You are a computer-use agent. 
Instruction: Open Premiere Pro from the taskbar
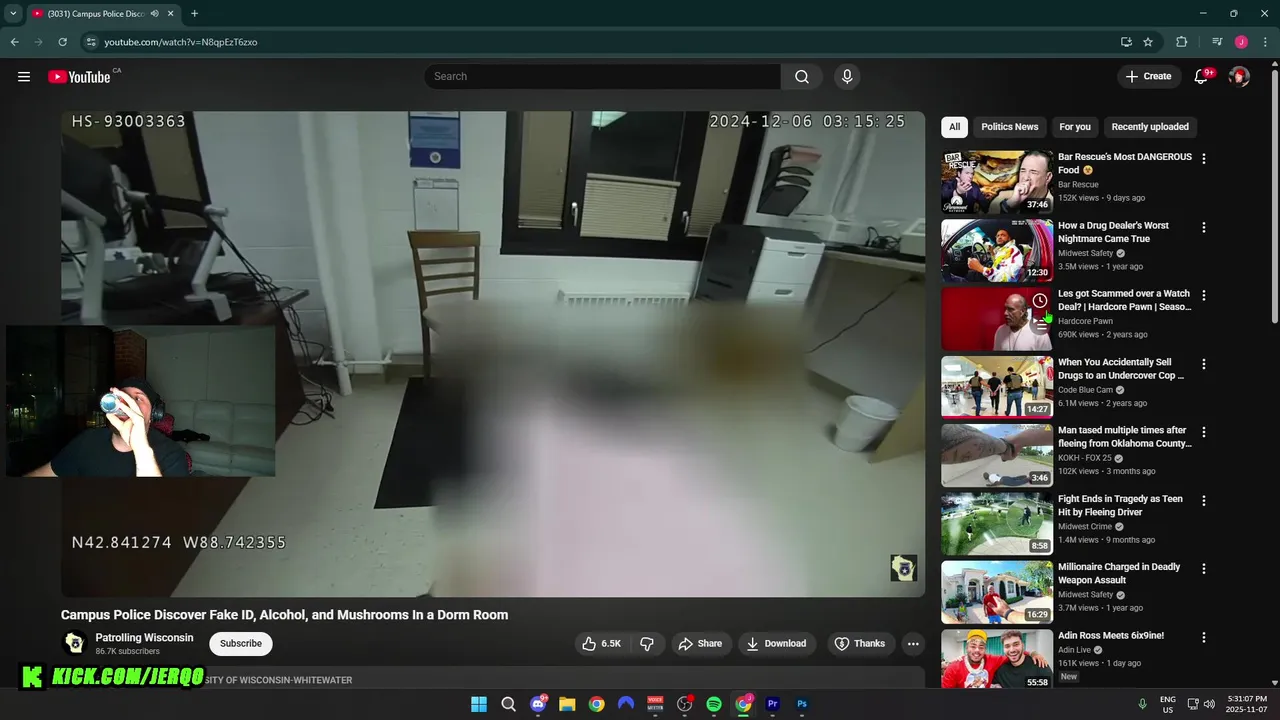772,704
